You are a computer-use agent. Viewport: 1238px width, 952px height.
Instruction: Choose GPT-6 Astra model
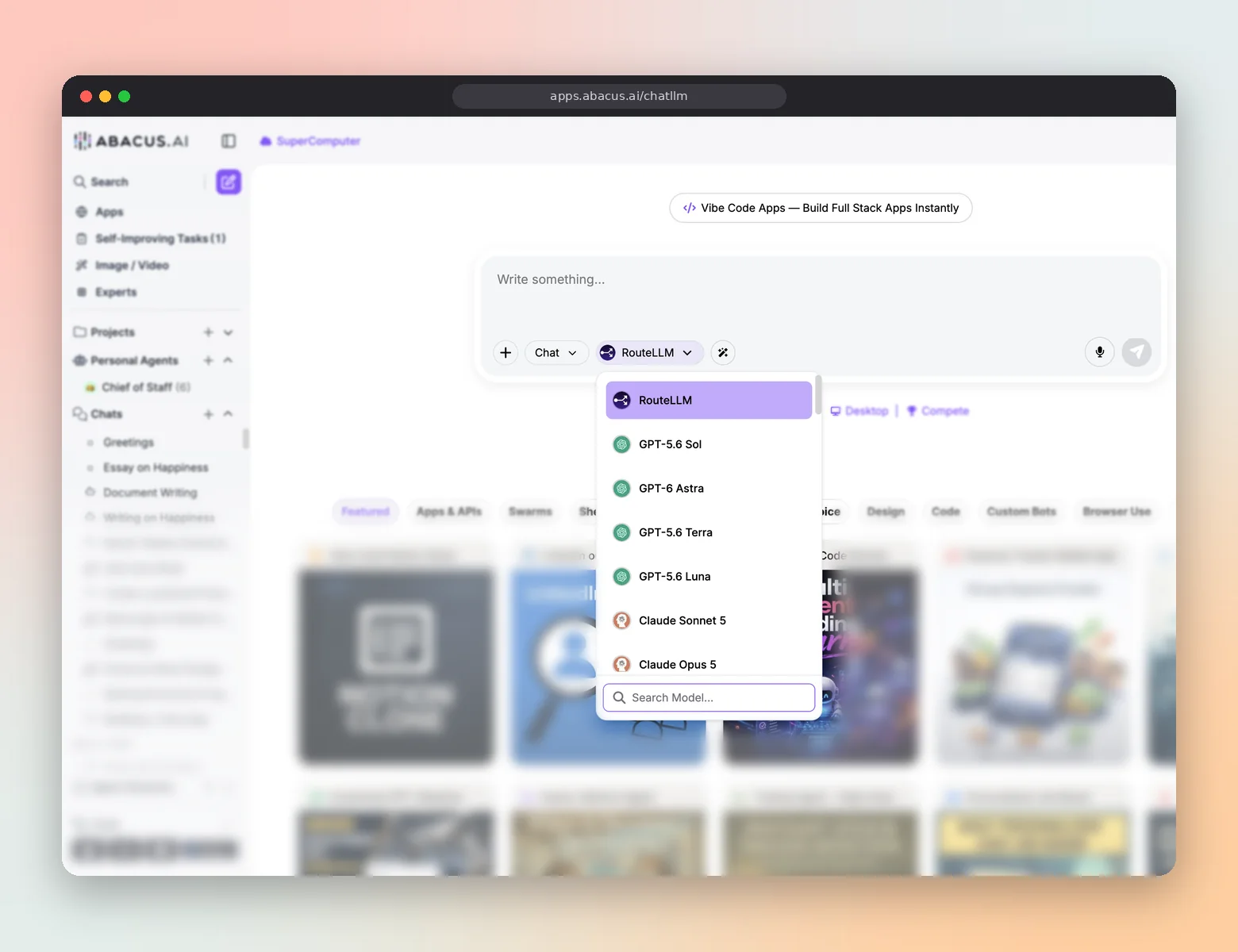[709, 489]
